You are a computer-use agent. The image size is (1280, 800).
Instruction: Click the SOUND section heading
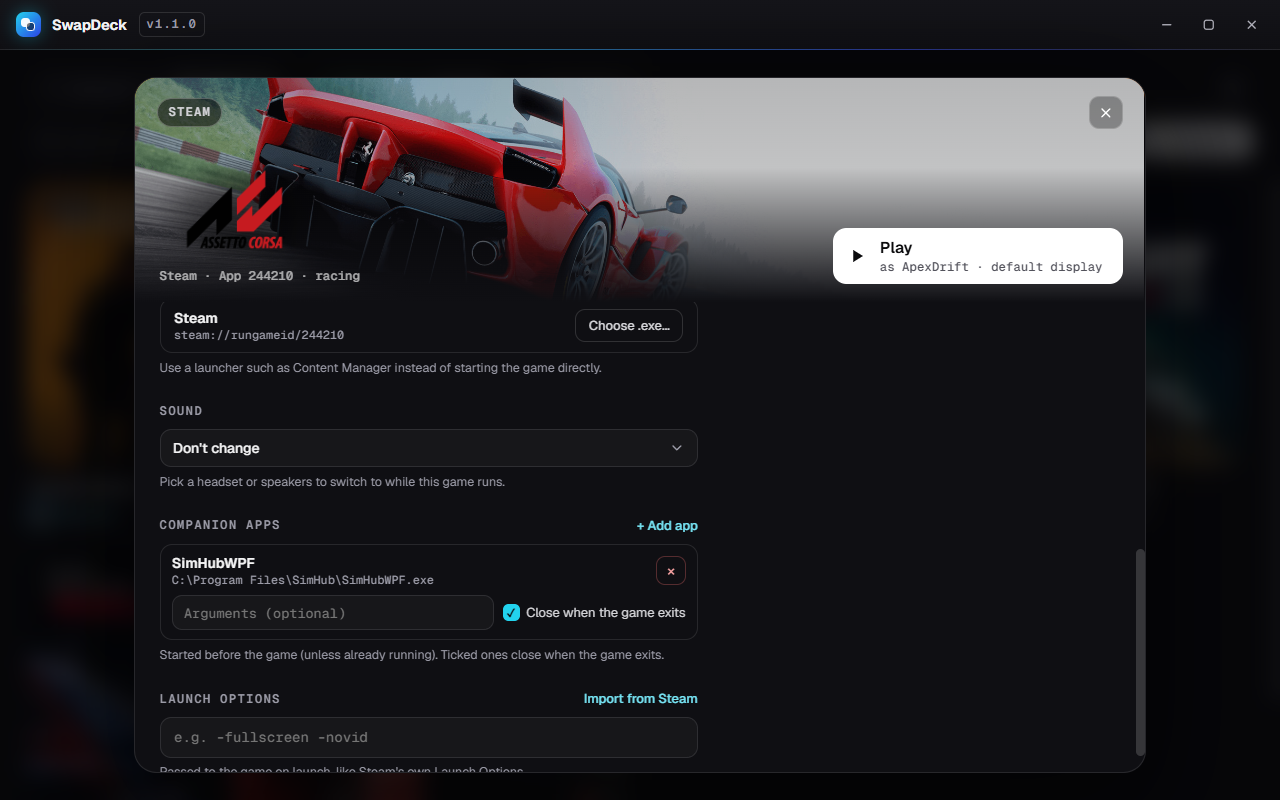pos(181,411)
